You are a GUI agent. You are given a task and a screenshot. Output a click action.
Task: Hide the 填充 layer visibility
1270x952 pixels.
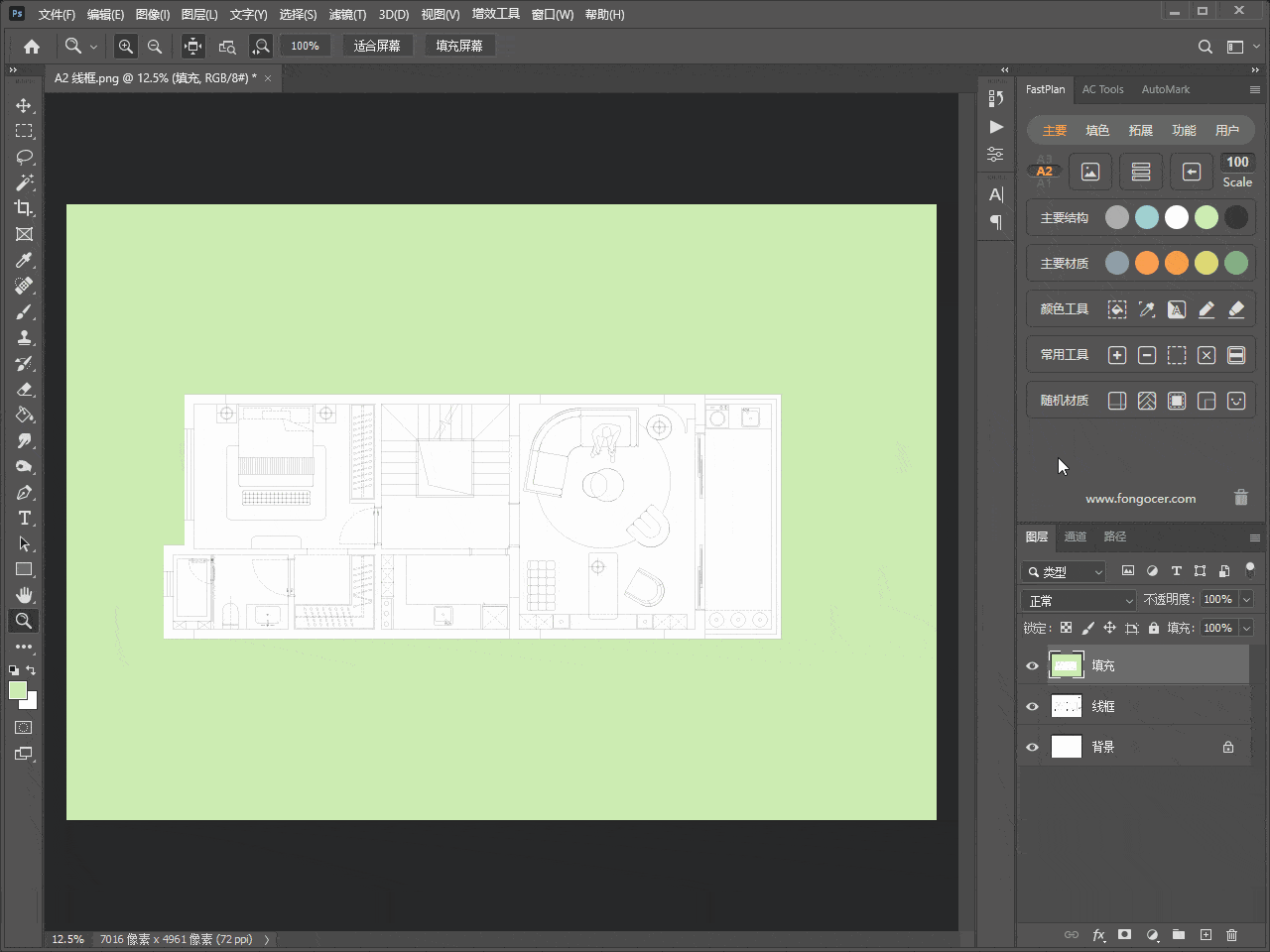tap(1032, 665)
